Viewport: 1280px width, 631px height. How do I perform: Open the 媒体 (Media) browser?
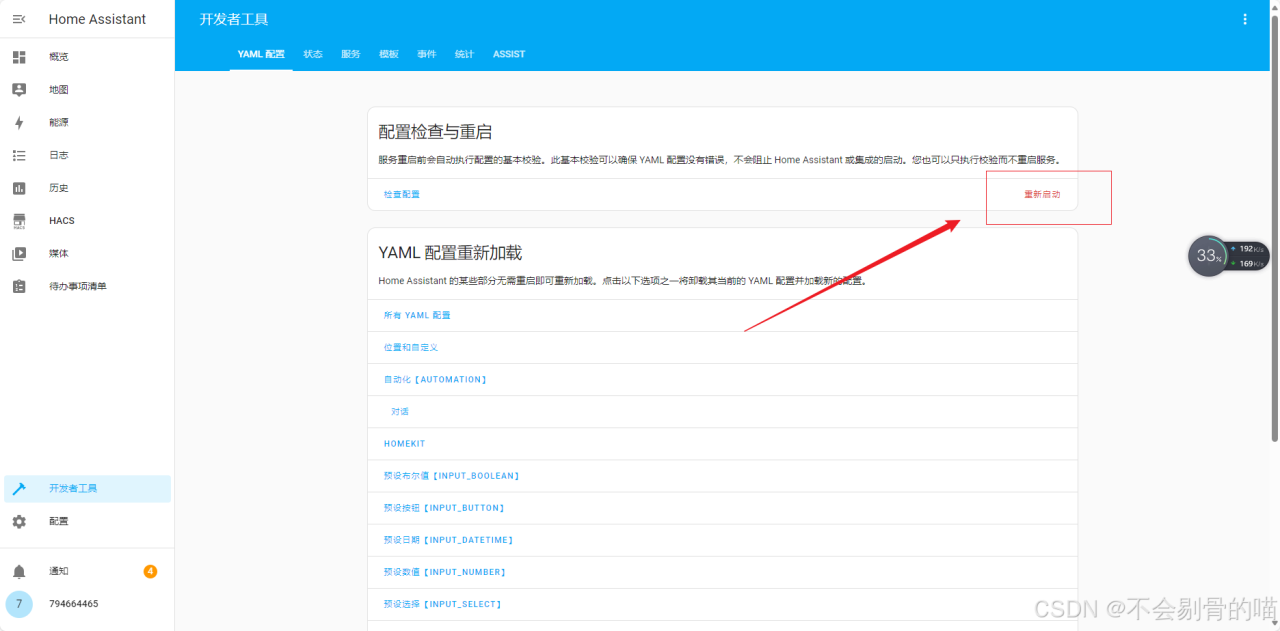58,253
